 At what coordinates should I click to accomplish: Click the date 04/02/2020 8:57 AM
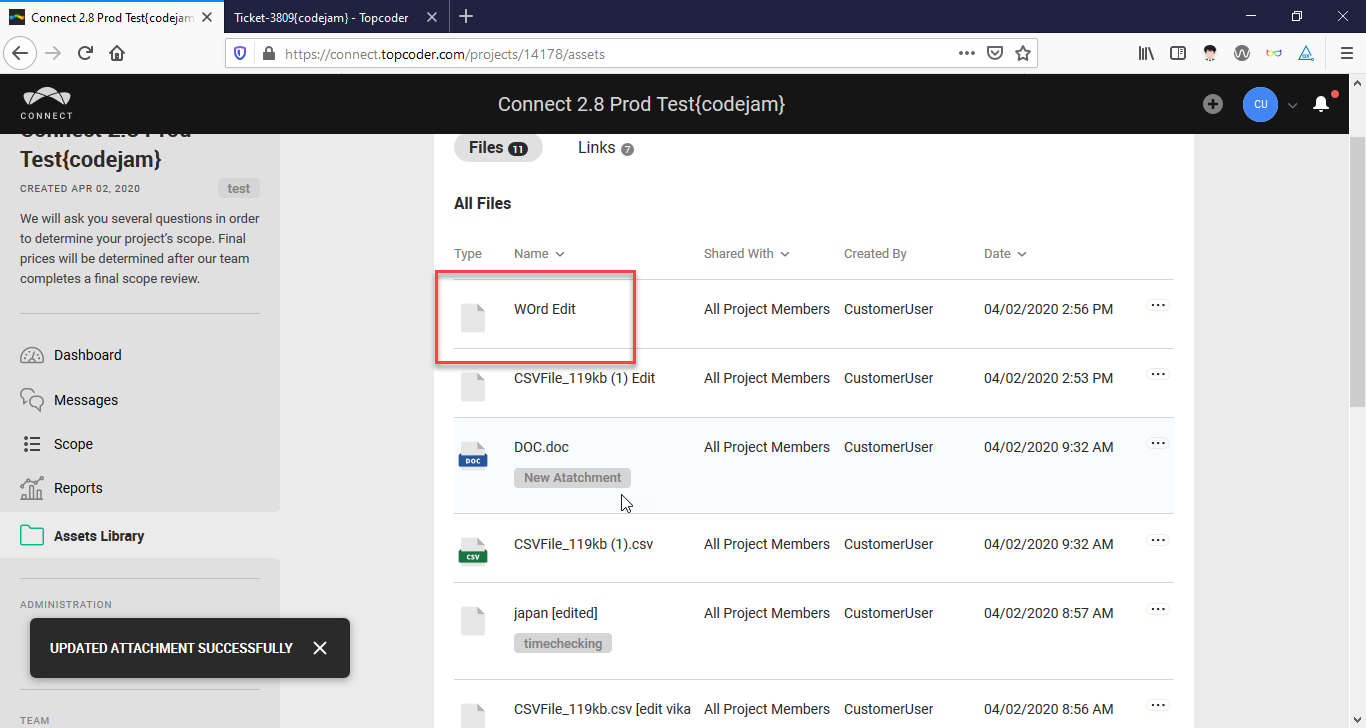tap(1048, 613)
